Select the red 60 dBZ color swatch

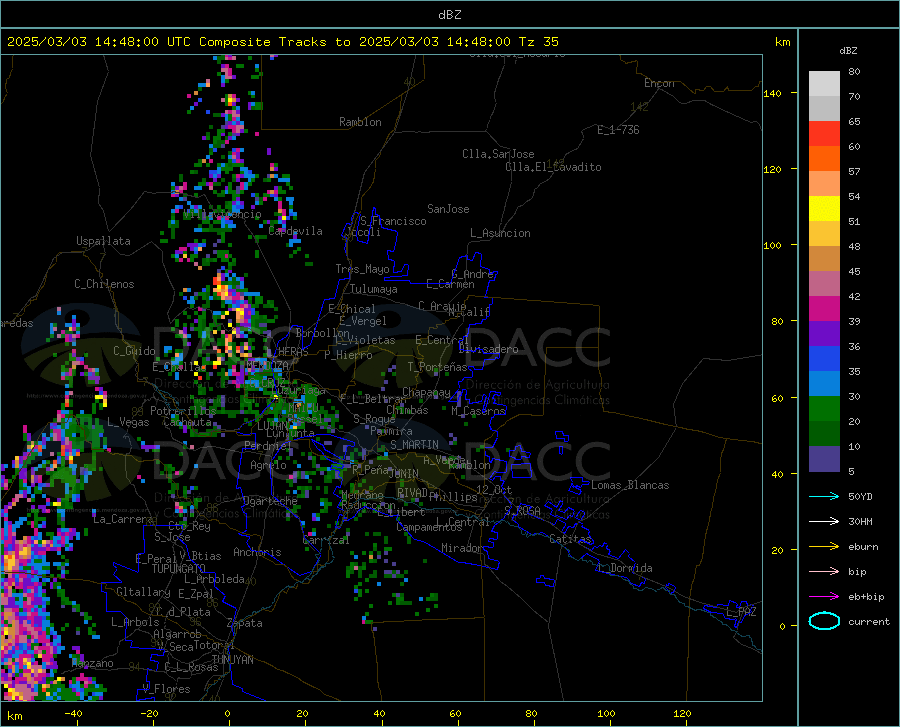click(x=824, y=134)
